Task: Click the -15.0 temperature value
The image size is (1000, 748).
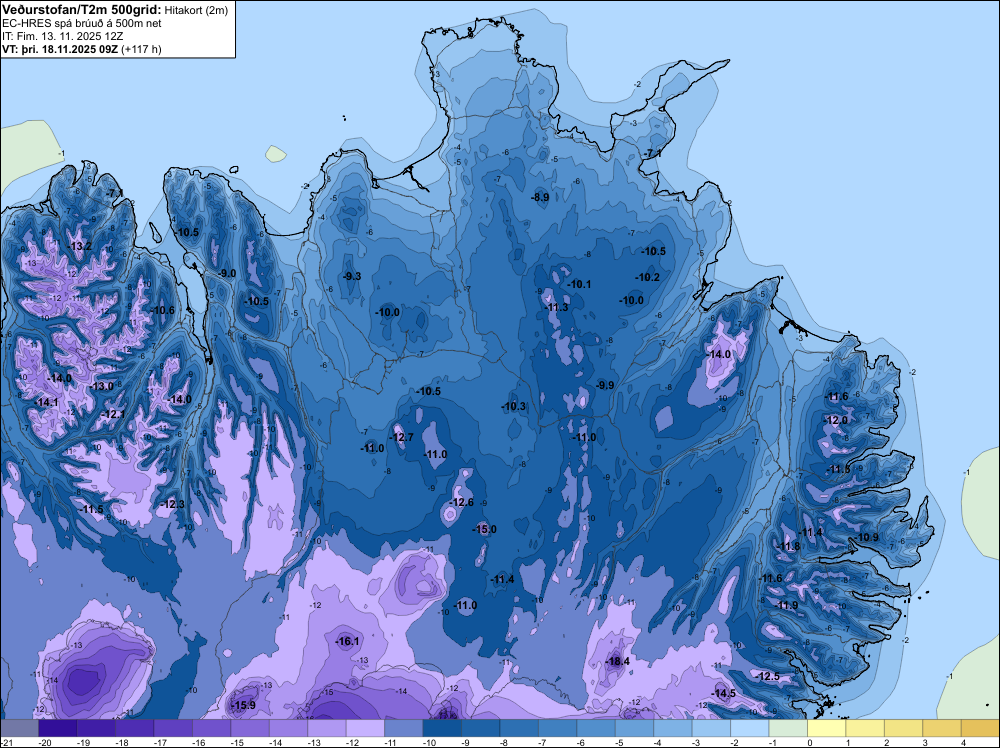Action: [x=484, y=529]
